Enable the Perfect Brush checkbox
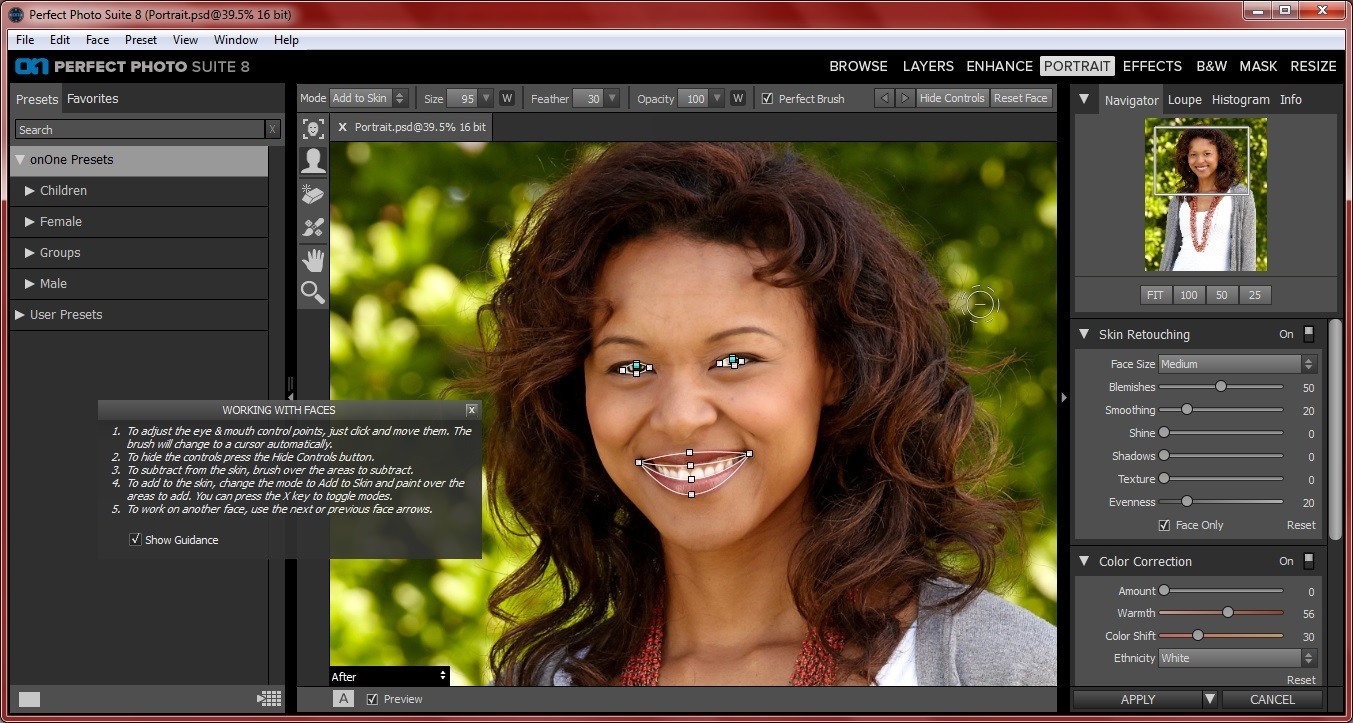 click(x=768, y=98)
